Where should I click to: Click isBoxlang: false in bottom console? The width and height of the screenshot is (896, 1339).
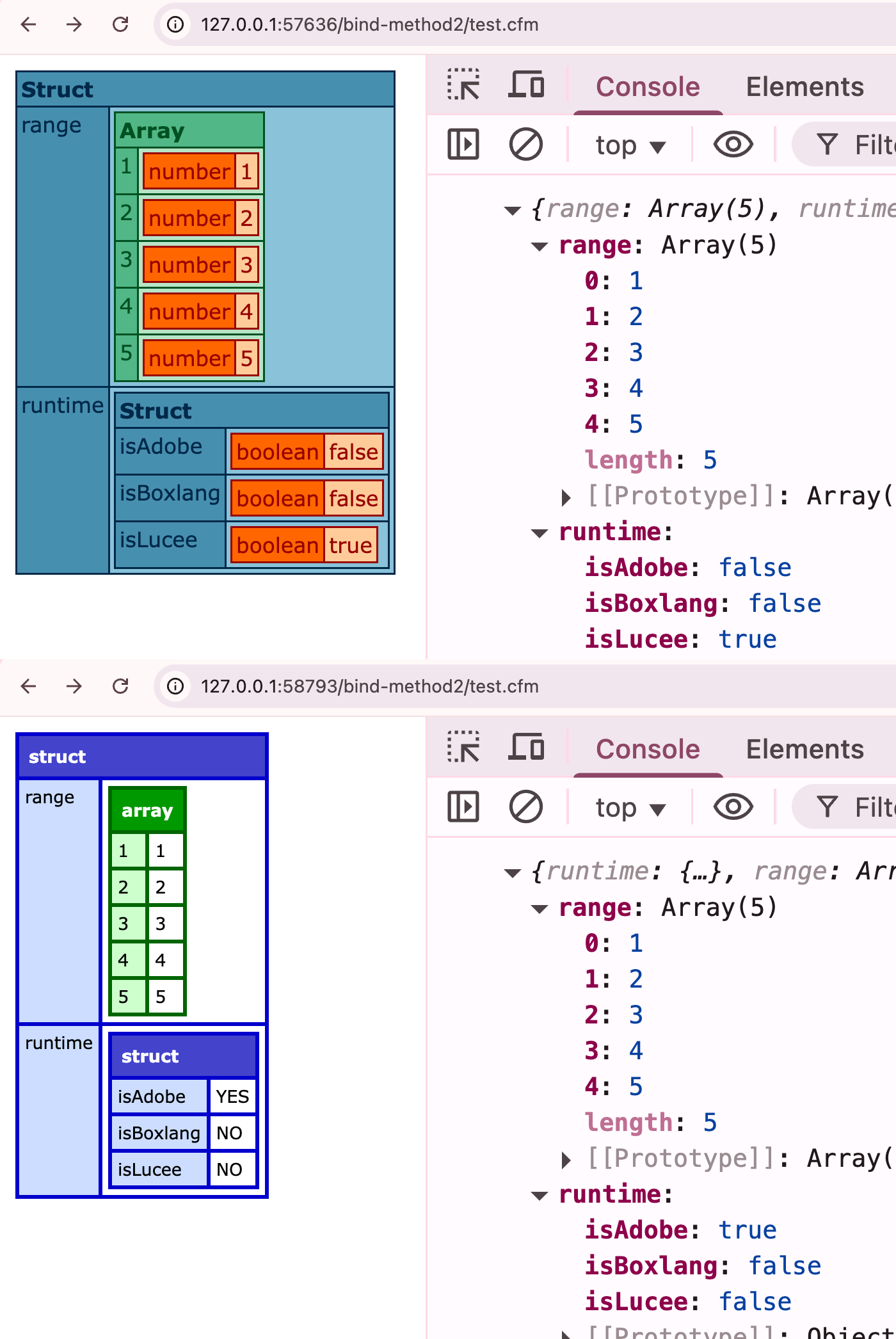coord(703,1266)
